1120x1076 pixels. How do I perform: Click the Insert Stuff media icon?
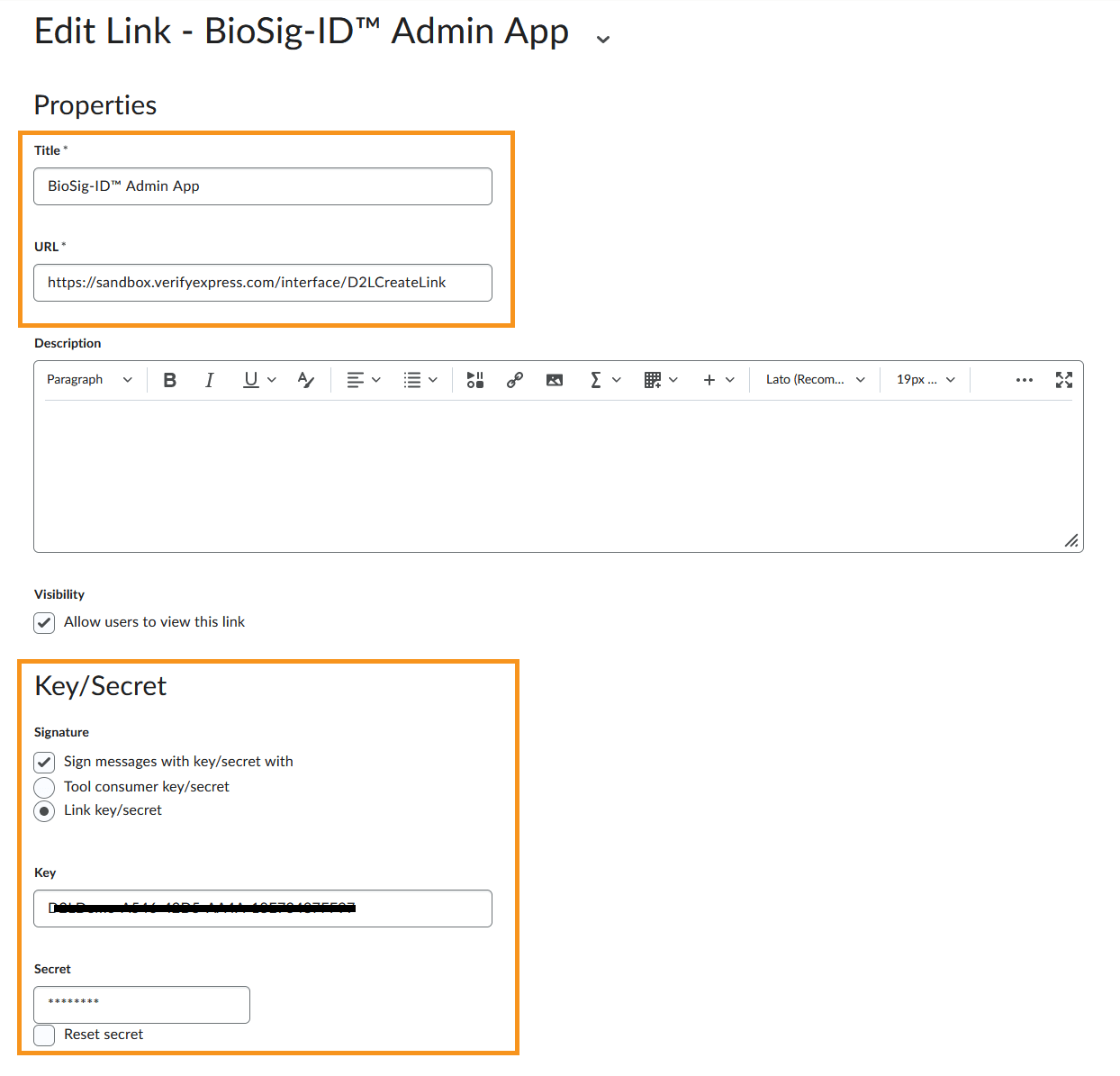475,380
